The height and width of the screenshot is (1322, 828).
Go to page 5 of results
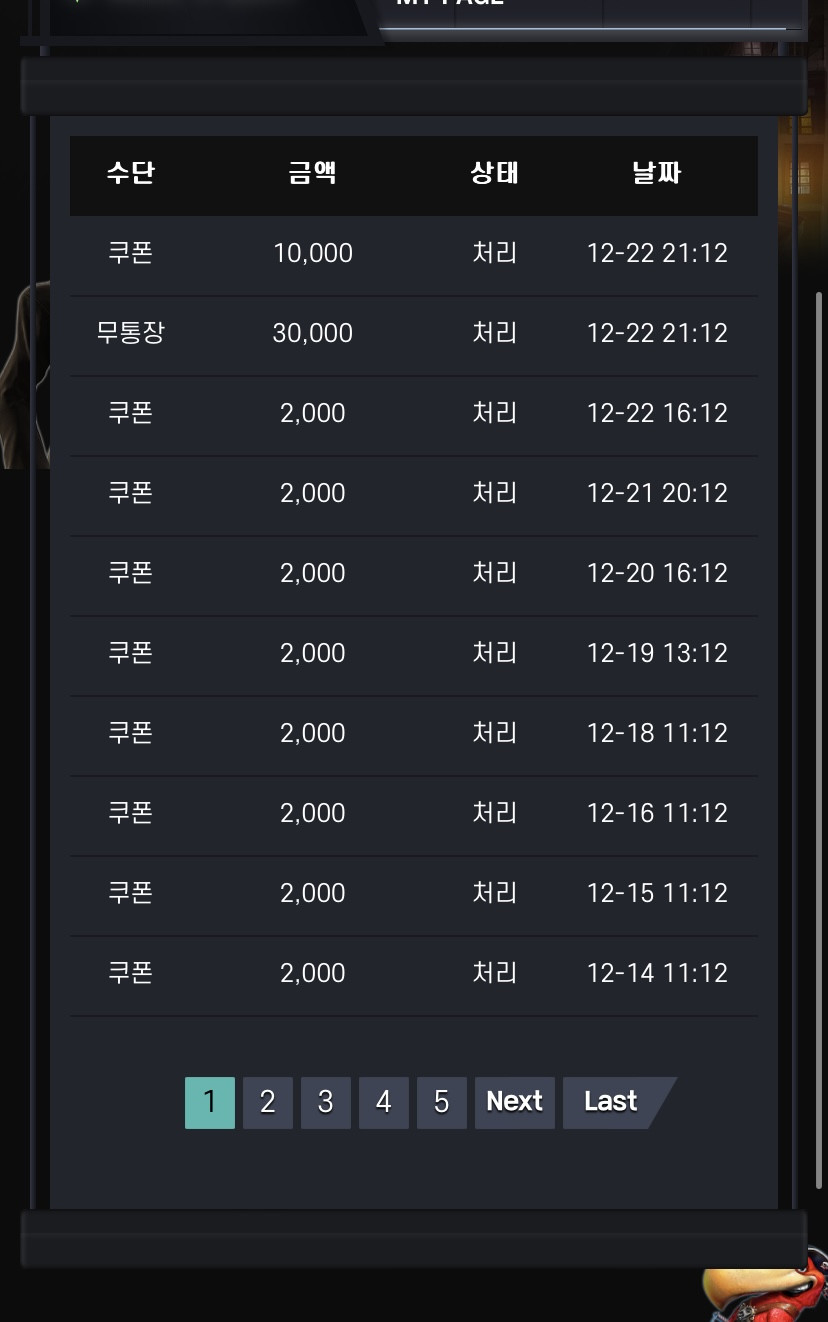coord(442,1102)
